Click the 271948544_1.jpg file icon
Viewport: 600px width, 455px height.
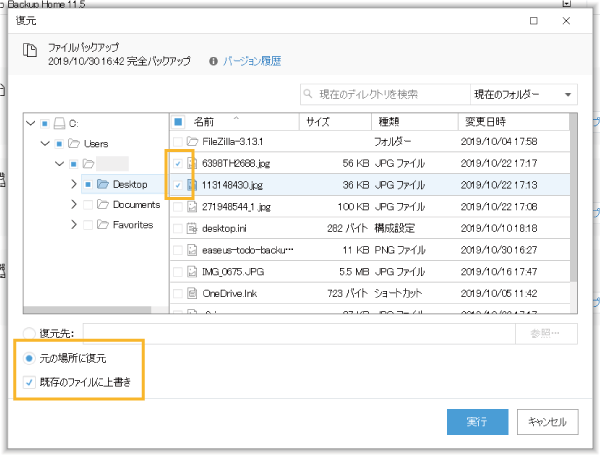(x=192, y=207)
